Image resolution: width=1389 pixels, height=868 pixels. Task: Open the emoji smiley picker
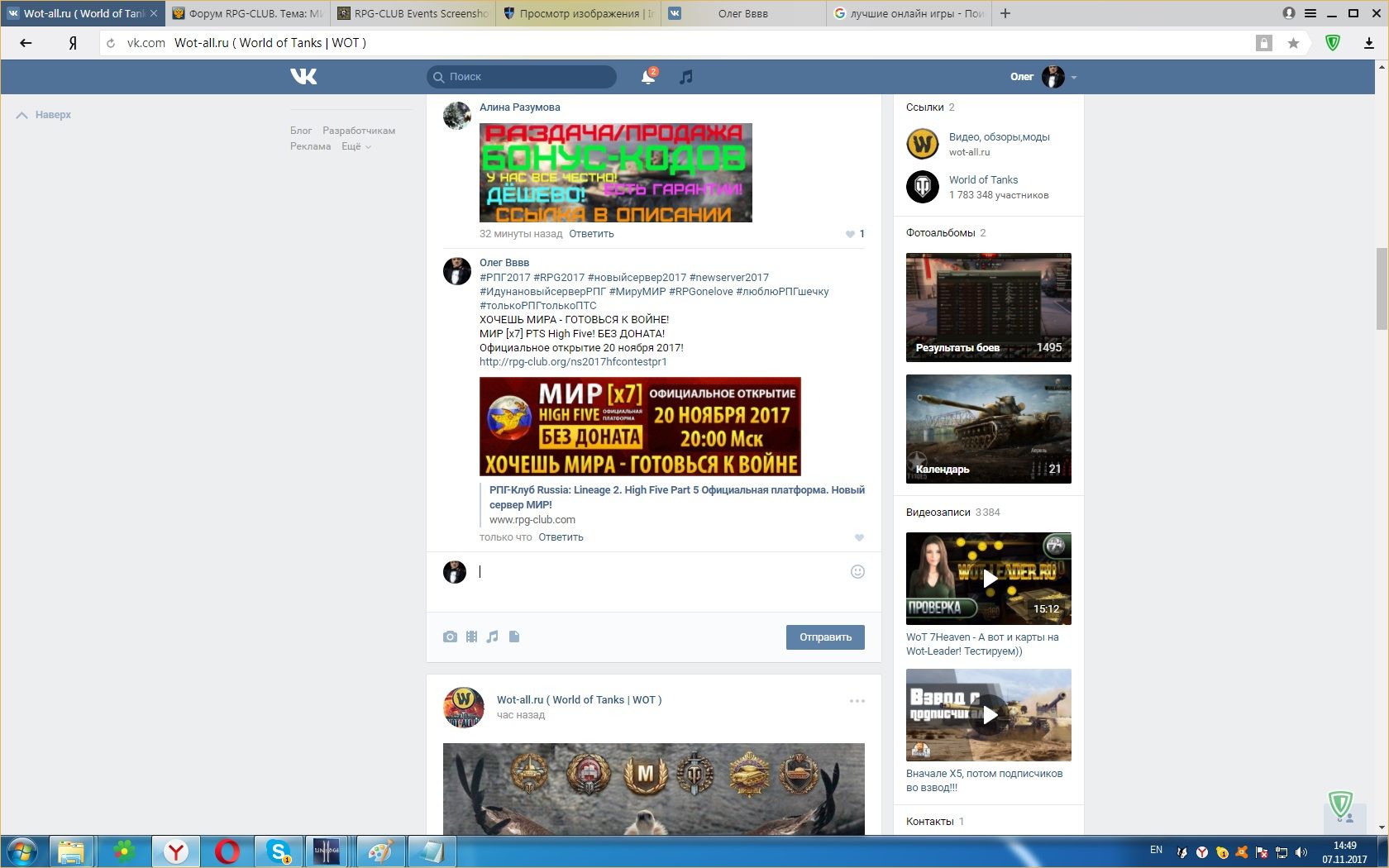pyautogui.click(x=857, y=572)
